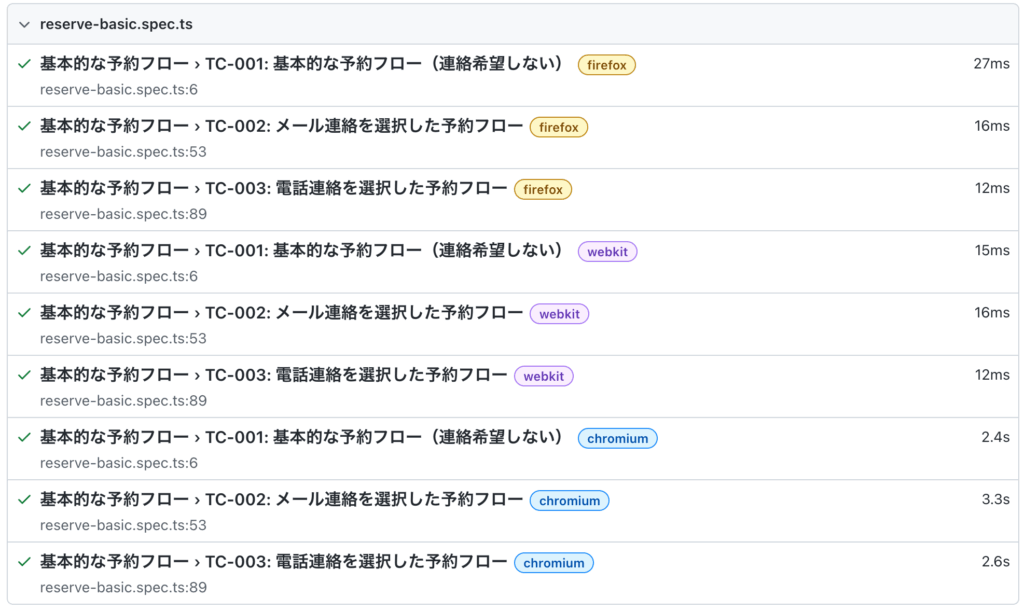1024x611 pixels.
Task: Click the passed checkmark for chromium TC-001
Action: click(25, 437)
